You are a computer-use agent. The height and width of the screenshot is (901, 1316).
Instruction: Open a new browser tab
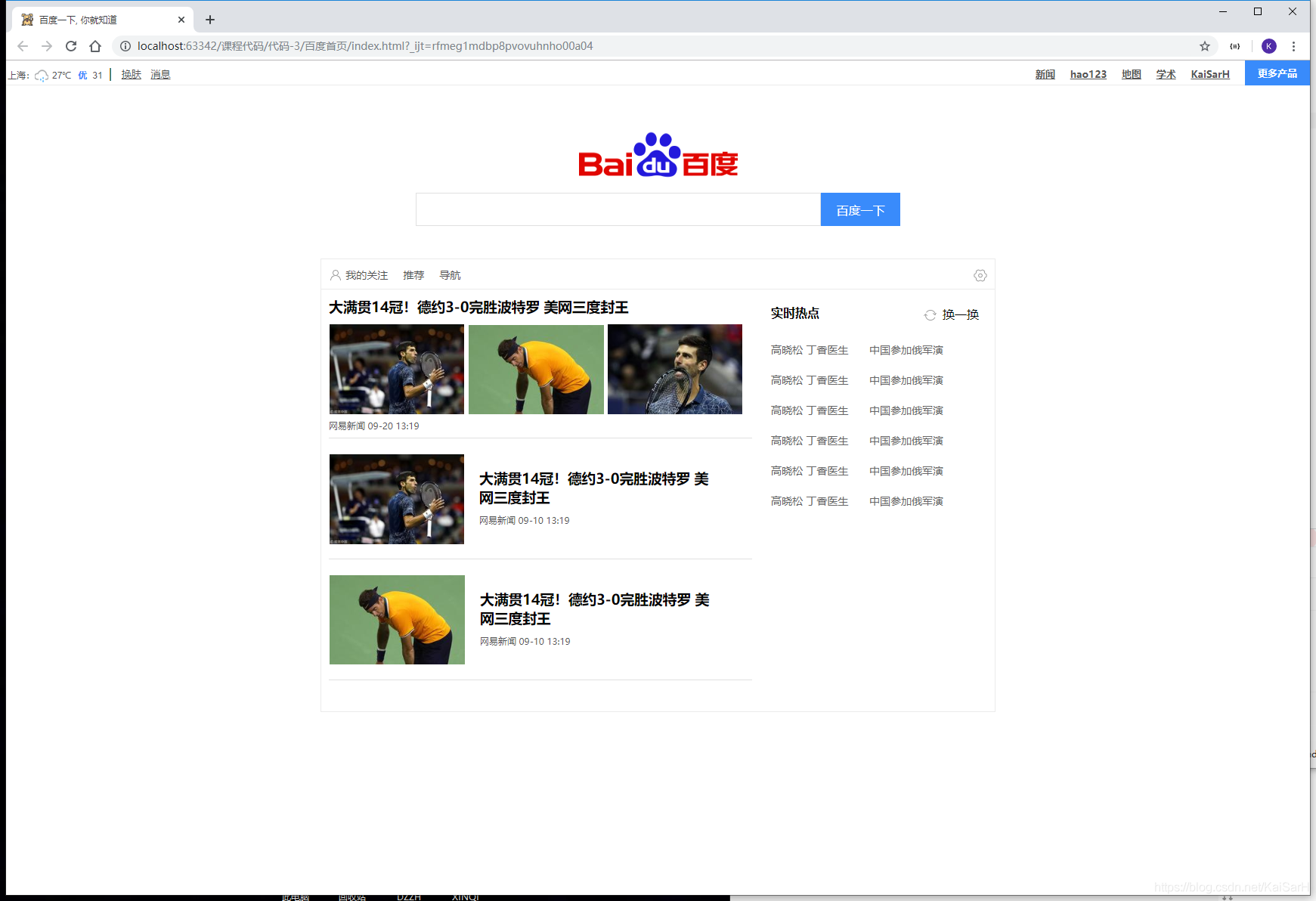(x=210, y=20)
